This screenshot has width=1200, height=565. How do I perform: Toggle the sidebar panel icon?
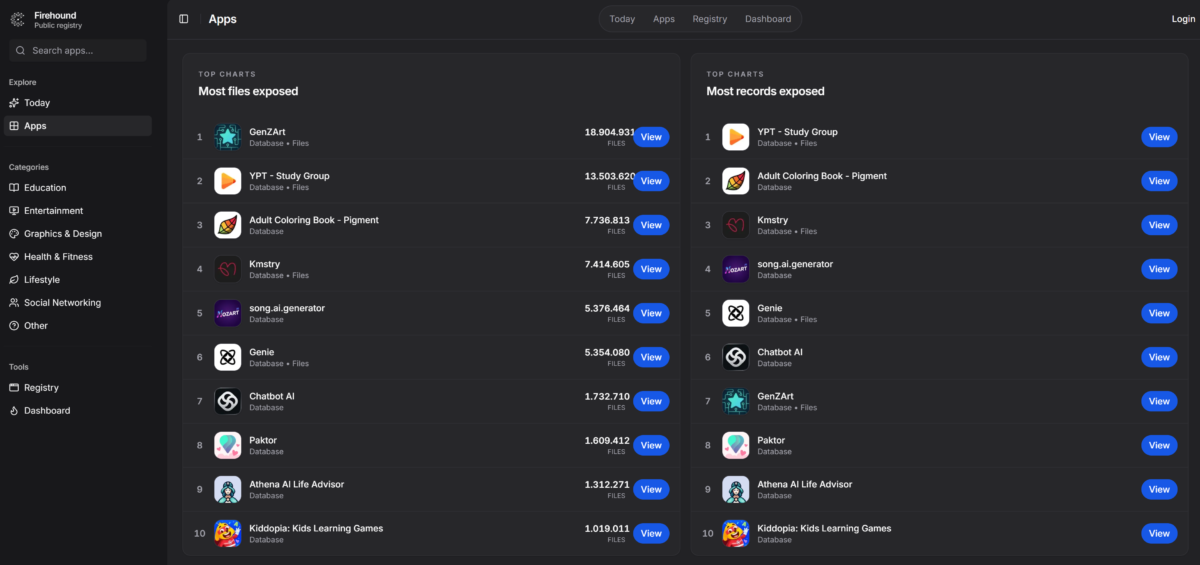183,19
